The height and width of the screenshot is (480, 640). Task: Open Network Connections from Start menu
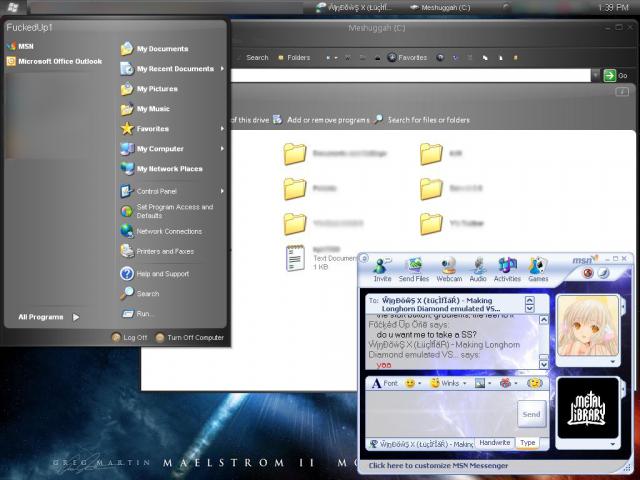click(x=161, y=231)
